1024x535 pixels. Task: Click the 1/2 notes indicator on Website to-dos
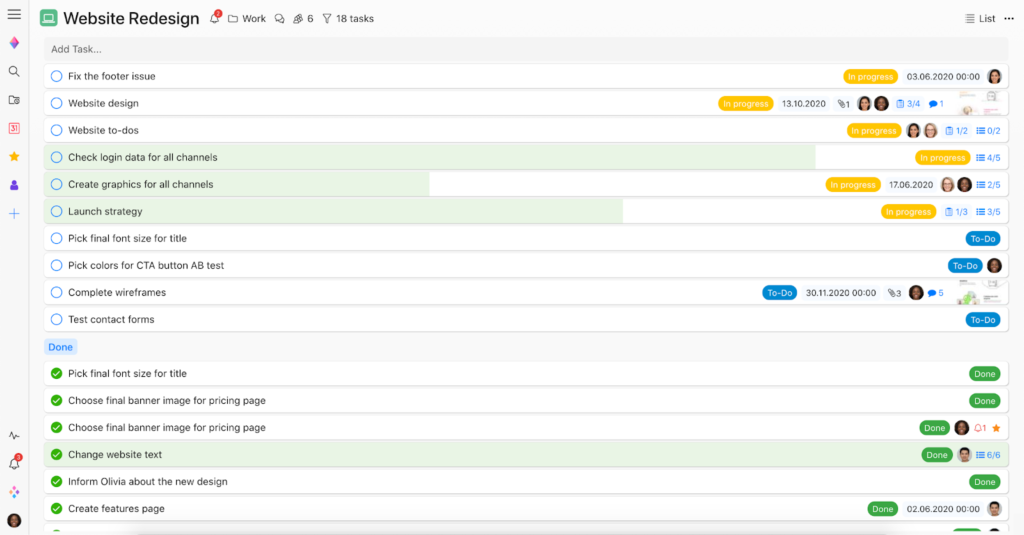(x=957, y=131)
